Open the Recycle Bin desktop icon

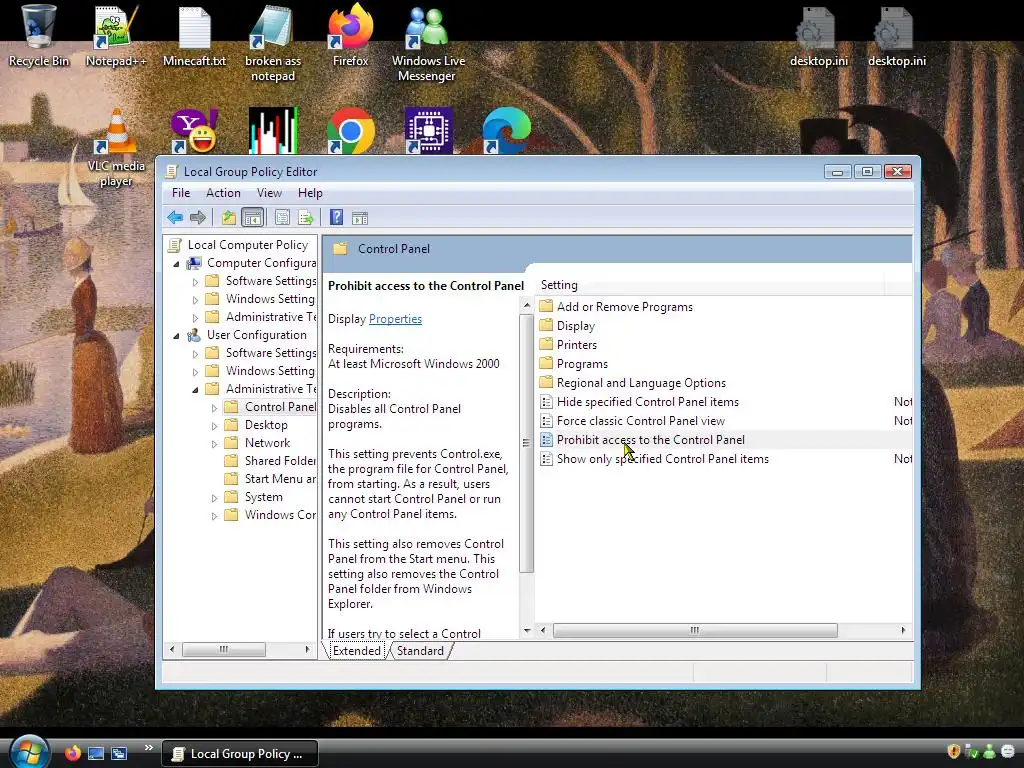coord(39,36)
